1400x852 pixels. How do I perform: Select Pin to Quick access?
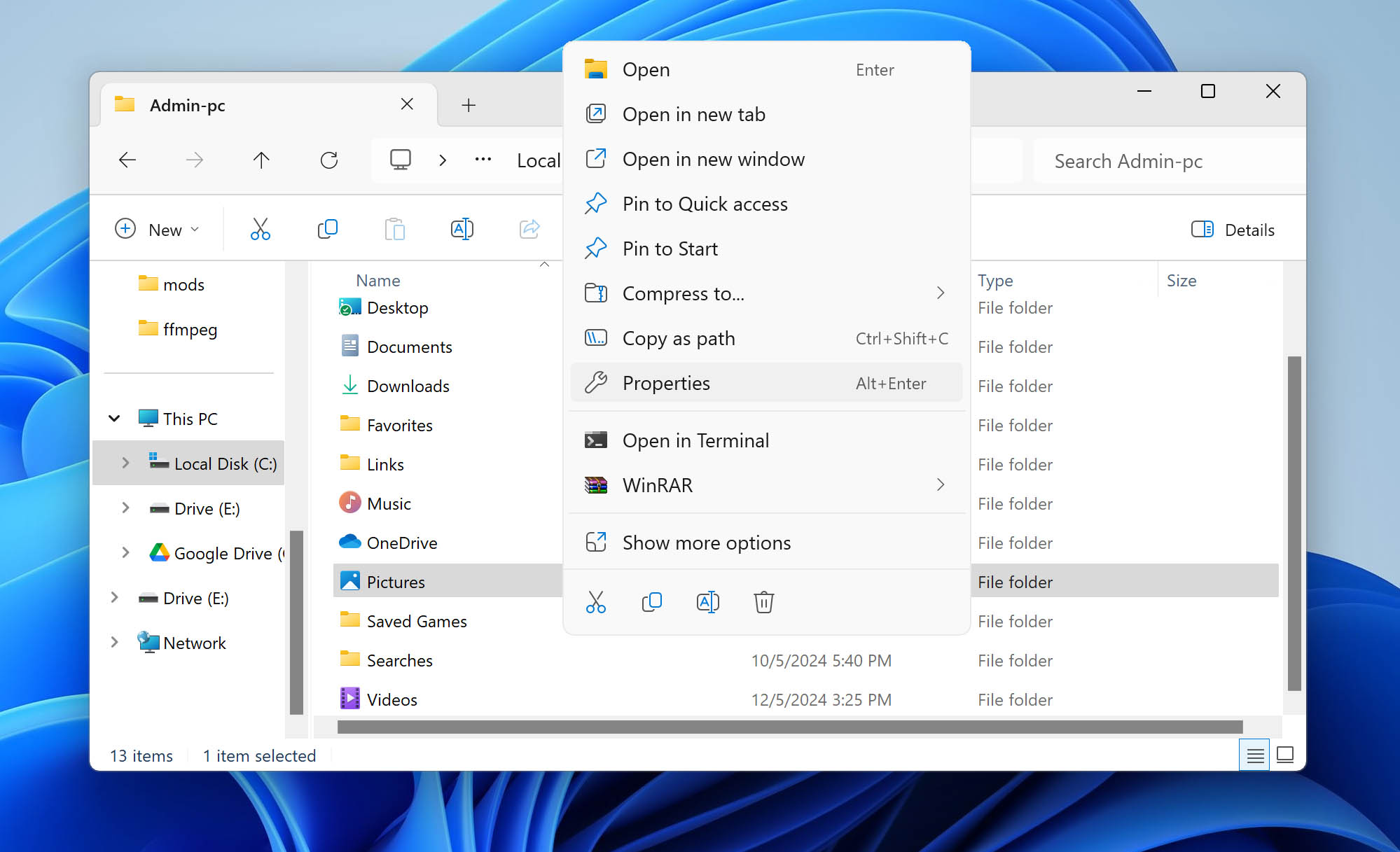point(766,204)
